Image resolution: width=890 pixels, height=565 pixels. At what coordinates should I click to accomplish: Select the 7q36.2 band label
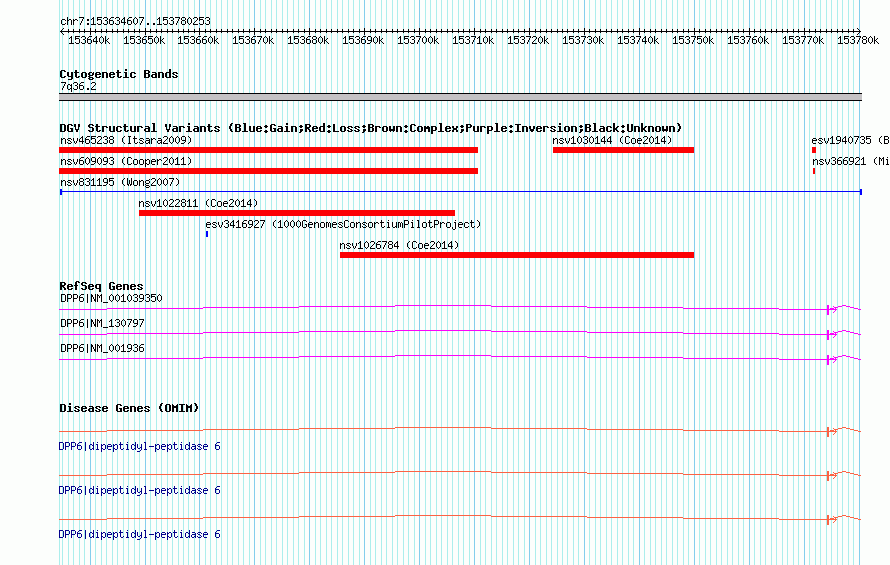click(78, 86)
